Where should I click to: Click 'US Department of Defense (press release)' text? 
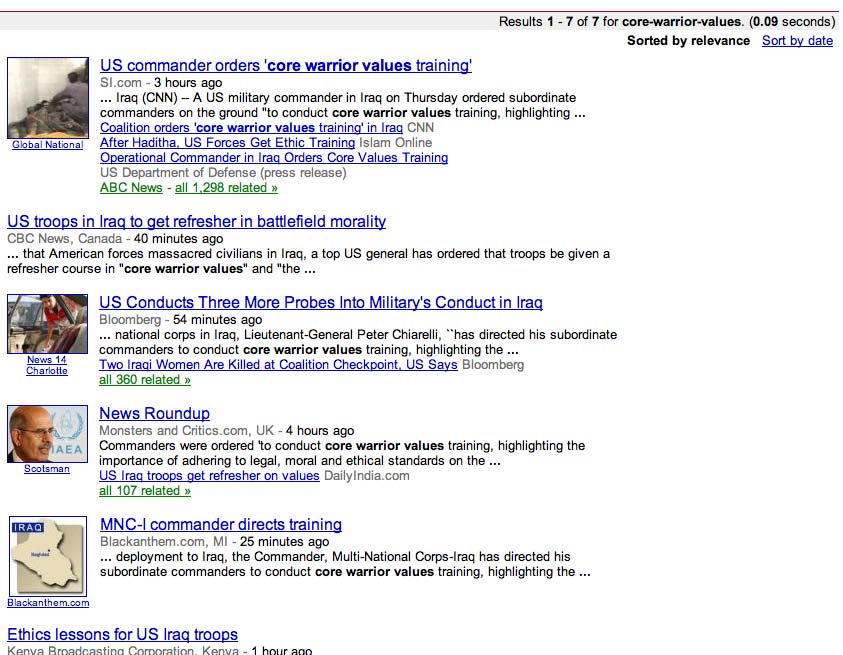(x=223, y=173)
